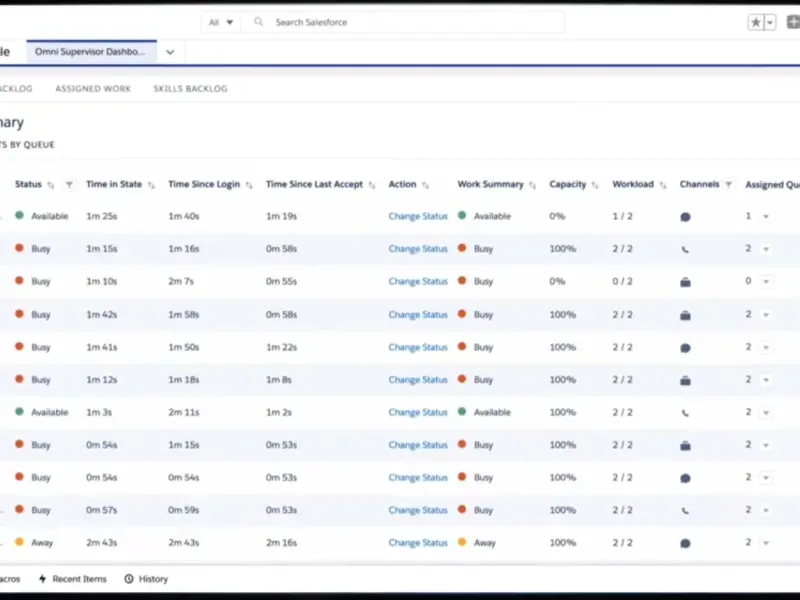This screenshot has width=800, height=600.
Task: Sort by Time in State column
Action: coord(151,185)
